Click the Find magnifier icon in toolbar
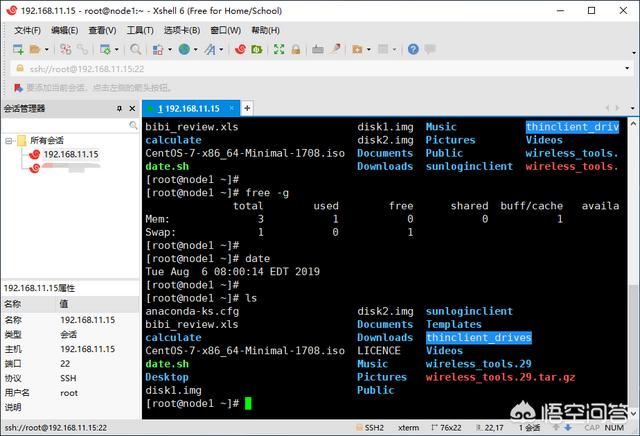Viewport: 640px width, 436px height. [x=137, y=49]
